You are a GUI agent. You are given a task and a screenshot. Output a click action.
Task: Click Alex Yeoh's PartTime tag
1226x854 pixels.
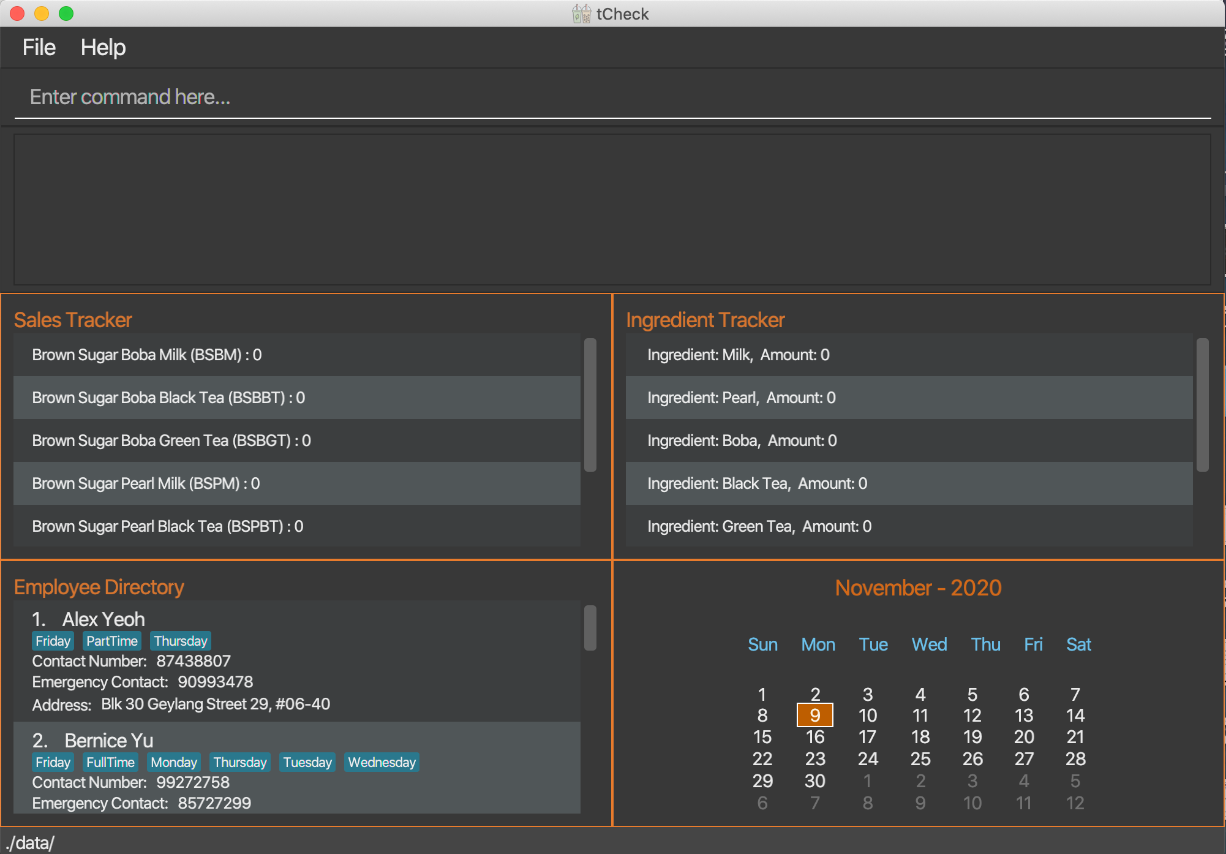(112, 641)
